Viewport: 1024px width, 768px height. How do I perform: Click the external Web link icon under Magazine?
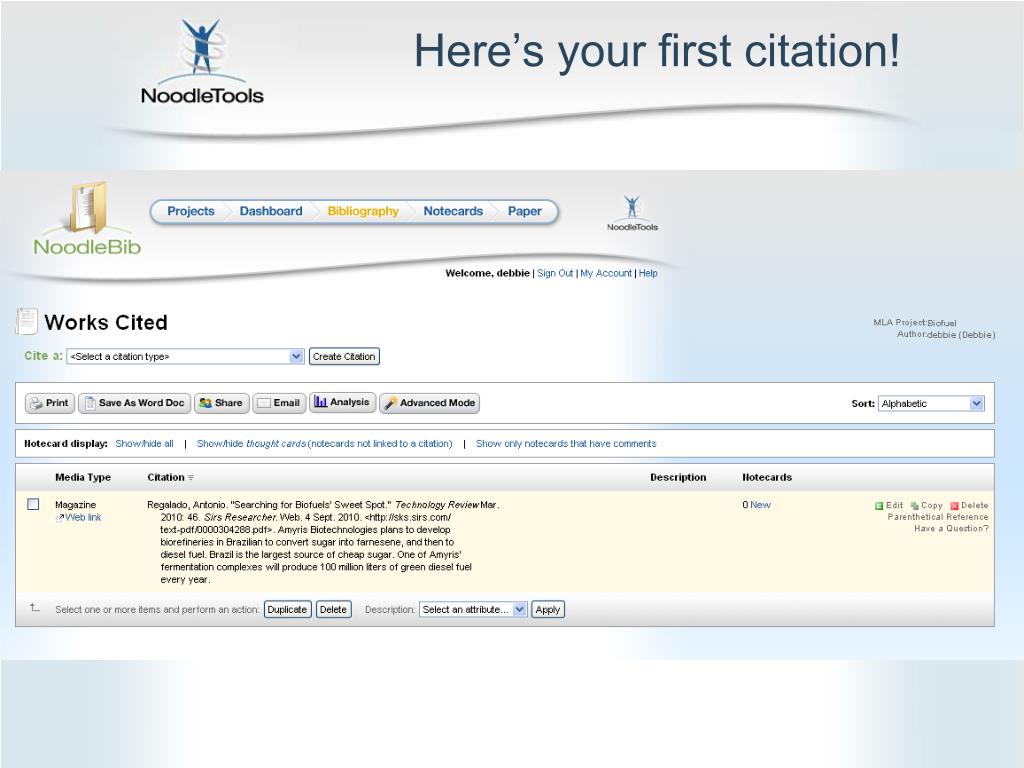[x=59, y=518]
